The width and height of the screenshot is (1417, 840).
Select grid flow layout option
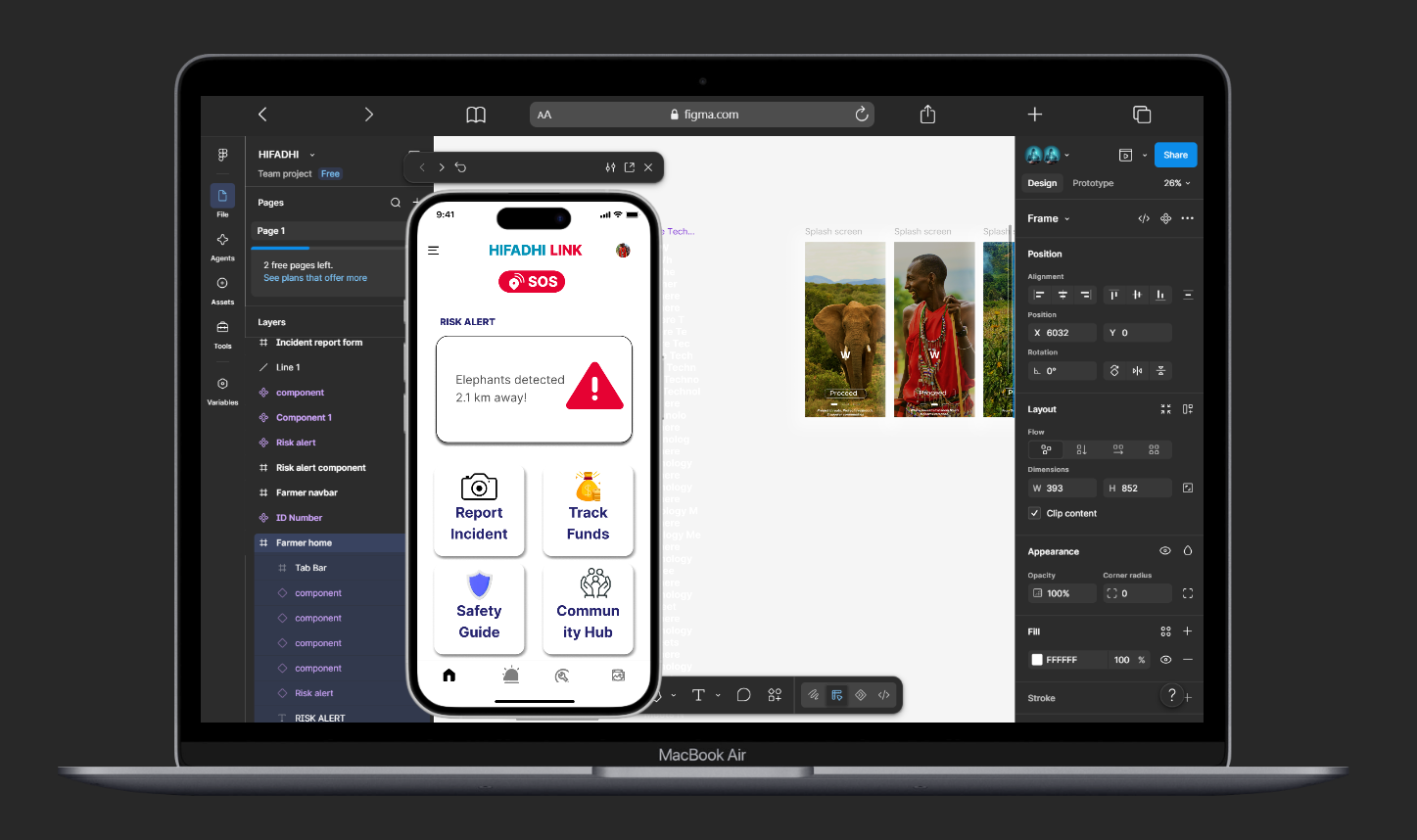[x=1154, y=449]
